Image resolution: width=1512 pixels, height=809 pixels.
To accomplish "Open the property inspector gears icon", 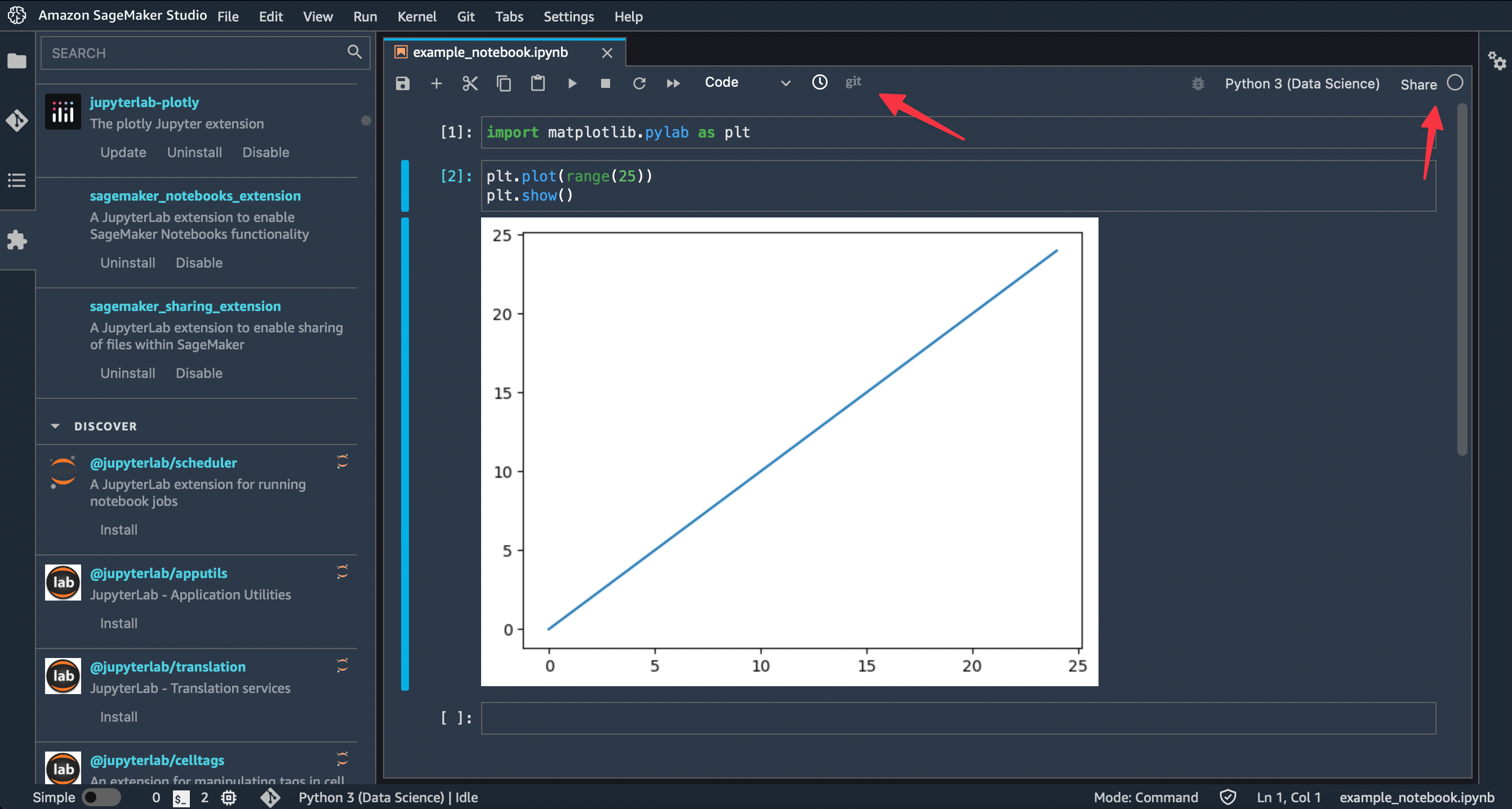I will (x=1496, y=60).
